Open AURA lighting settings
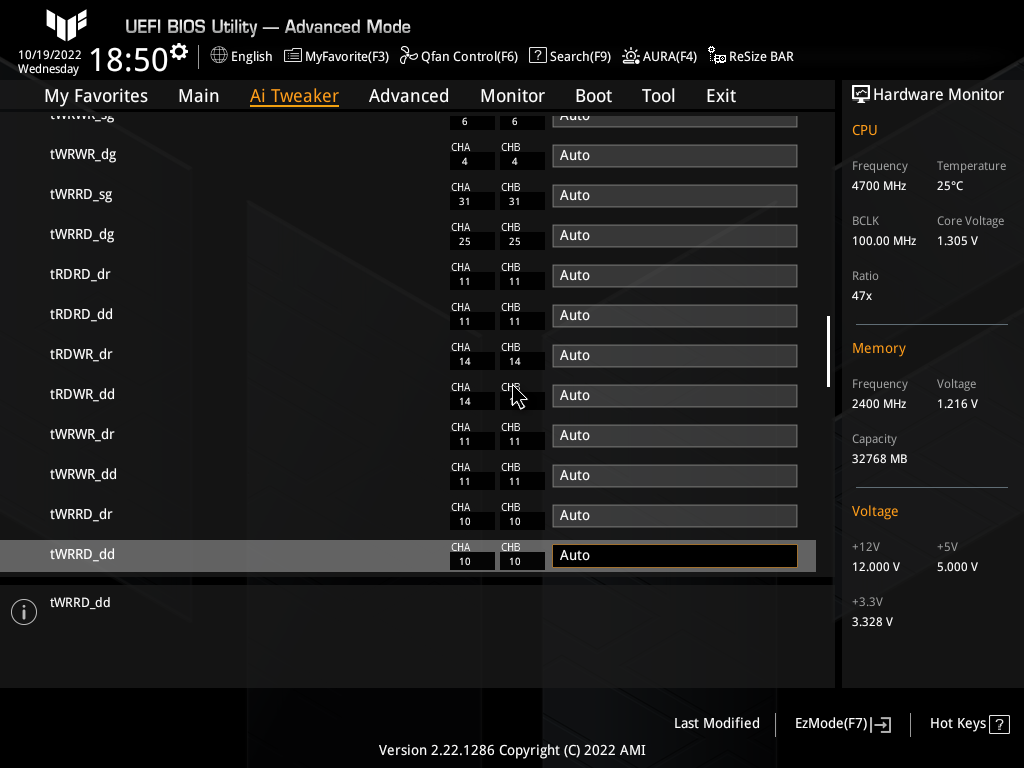Image resolution: width=1024 pixels, height=768 pixels. [x=659, y=56]
